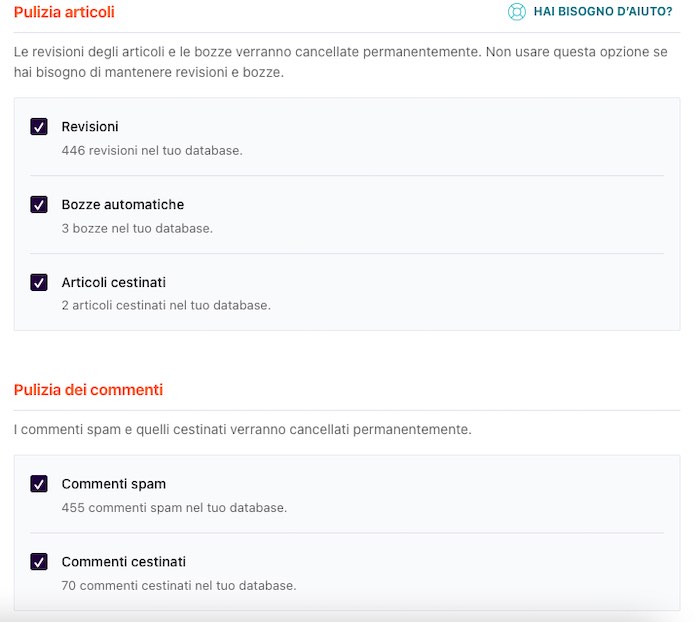Click the Articoli cestinati label
The image size is (700, 622).
[114, 283]
